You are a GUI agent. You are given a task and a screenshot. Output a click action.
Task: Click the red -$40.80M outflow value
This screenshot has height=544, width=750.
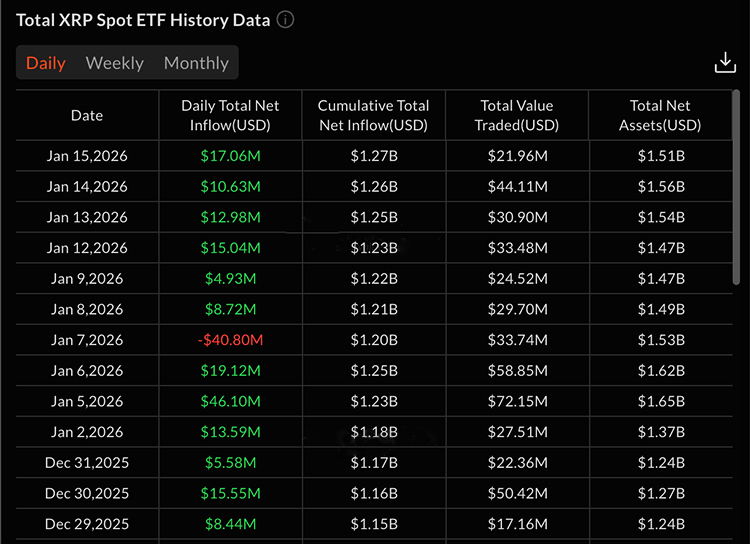[x=230, y=340]
